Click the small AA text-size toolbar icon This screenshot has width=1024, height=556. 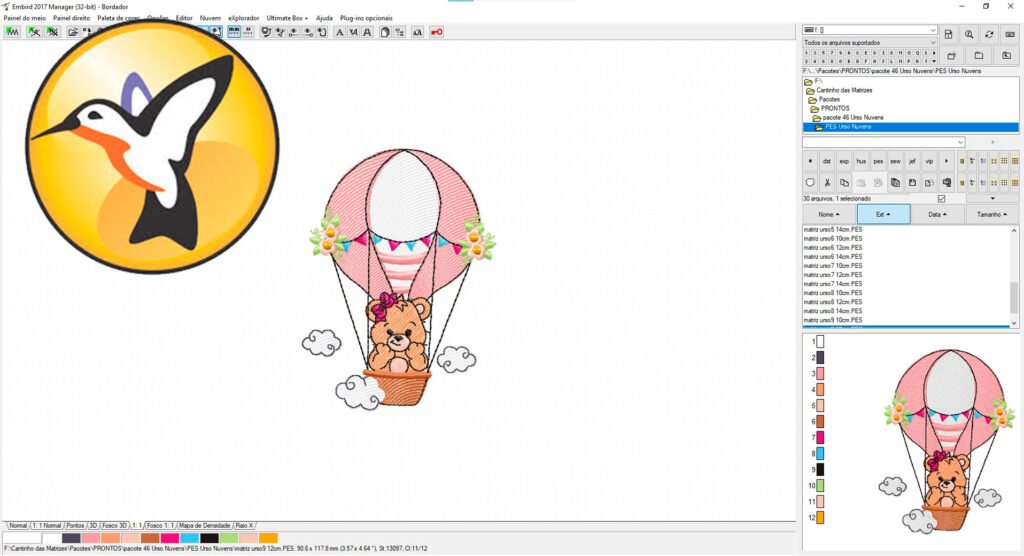pyautogui.click(x=417, y=32)
